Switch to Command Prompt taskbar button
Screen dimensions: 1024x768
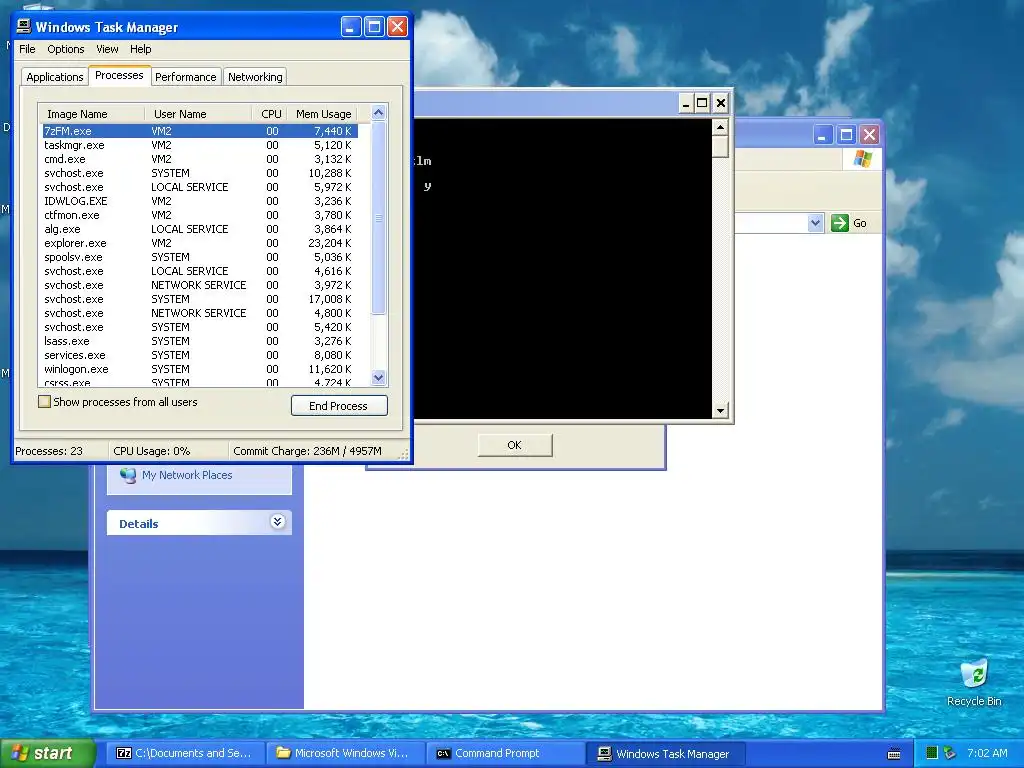click(506, 753)
